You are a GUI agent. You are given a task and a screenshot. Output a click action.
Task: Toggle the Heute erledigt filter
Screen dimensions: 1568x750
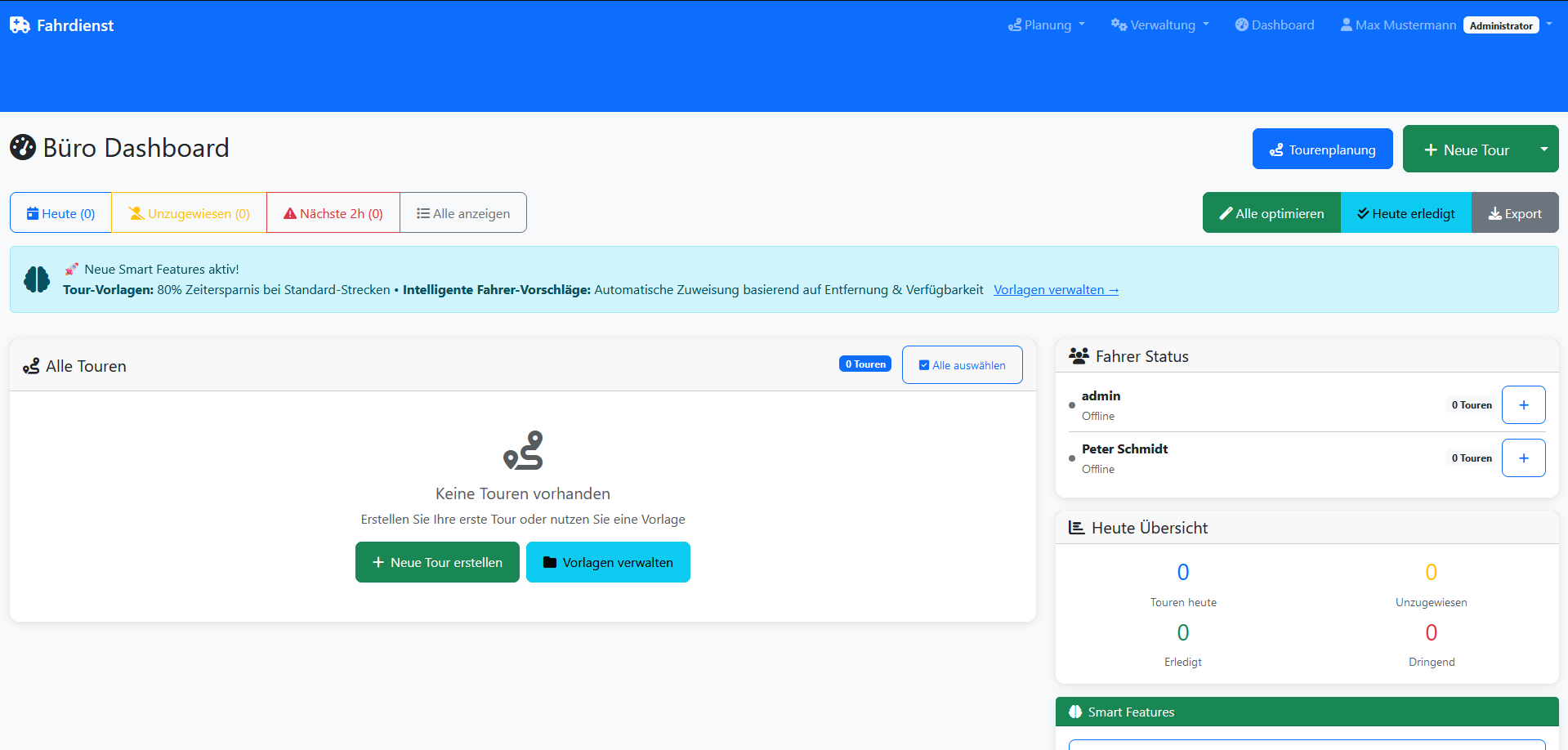1405,212
